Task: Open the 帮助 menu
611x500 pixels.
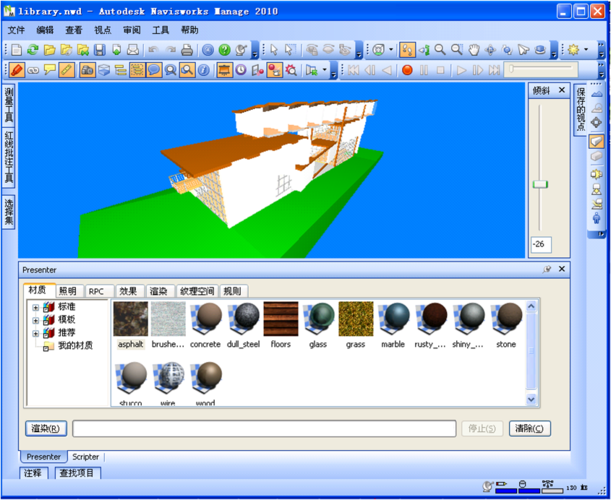Action: 189,30
